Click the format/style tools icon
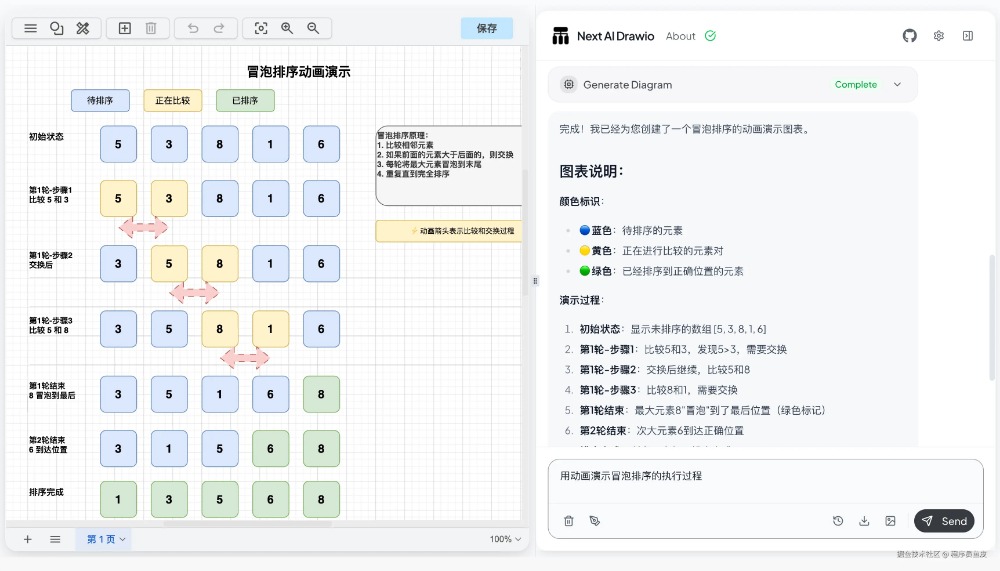 coord(84,28)
